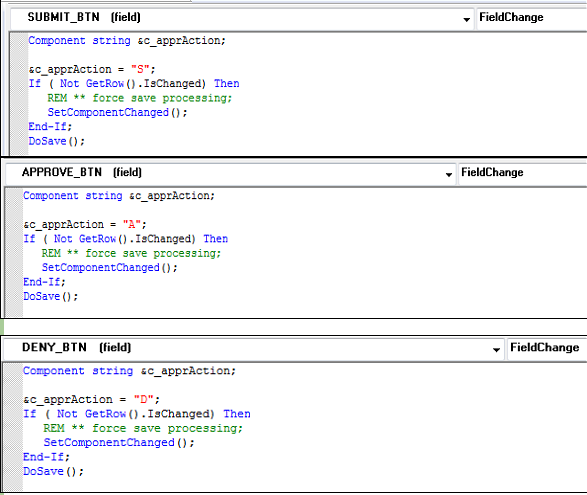The image size is (587, 495).
Task: Click the REM comment line in DENY_BTN code
Action: (x=143, y=428)
